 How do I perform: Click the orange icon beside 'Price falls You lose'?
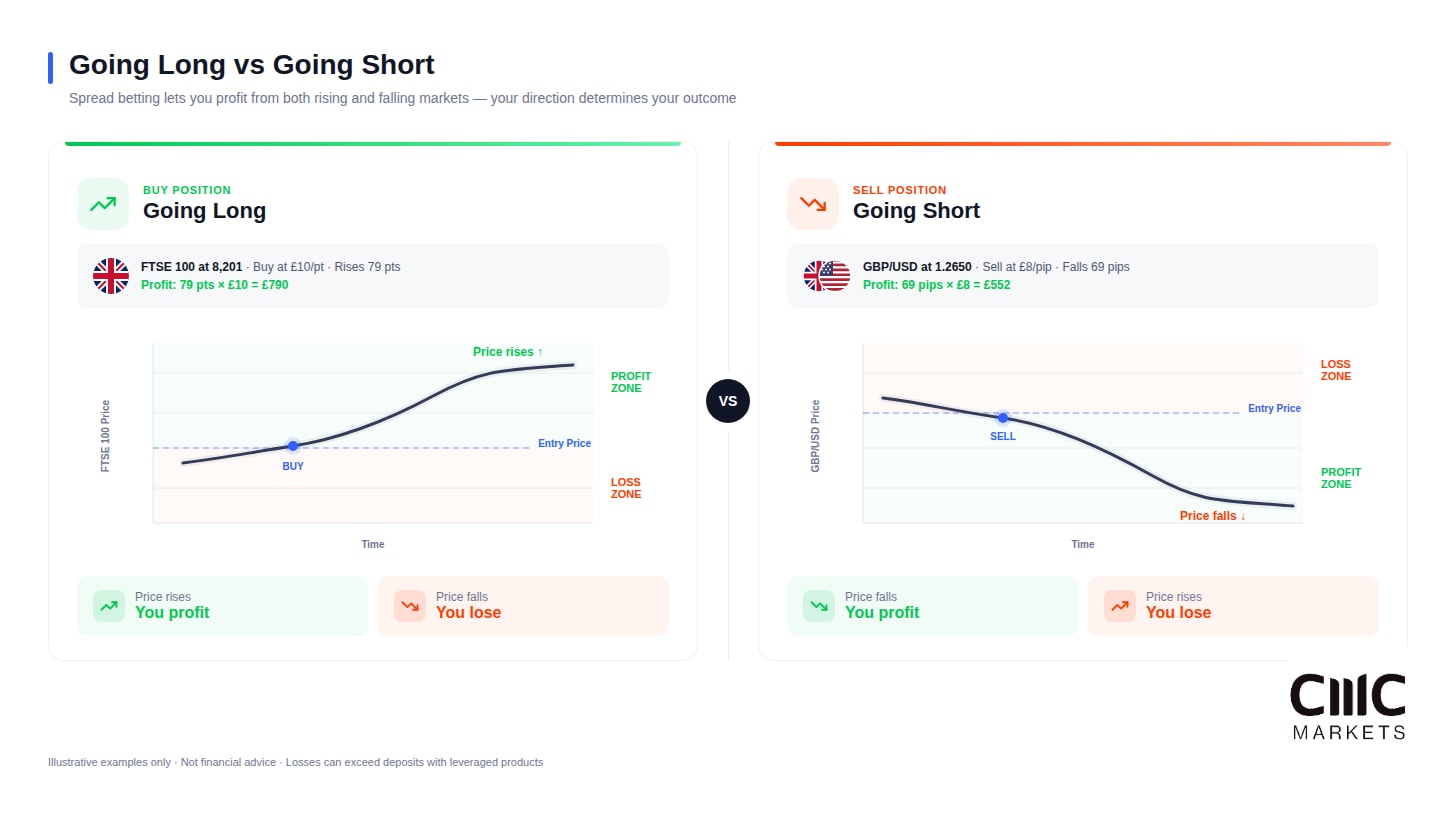(410, 606)
